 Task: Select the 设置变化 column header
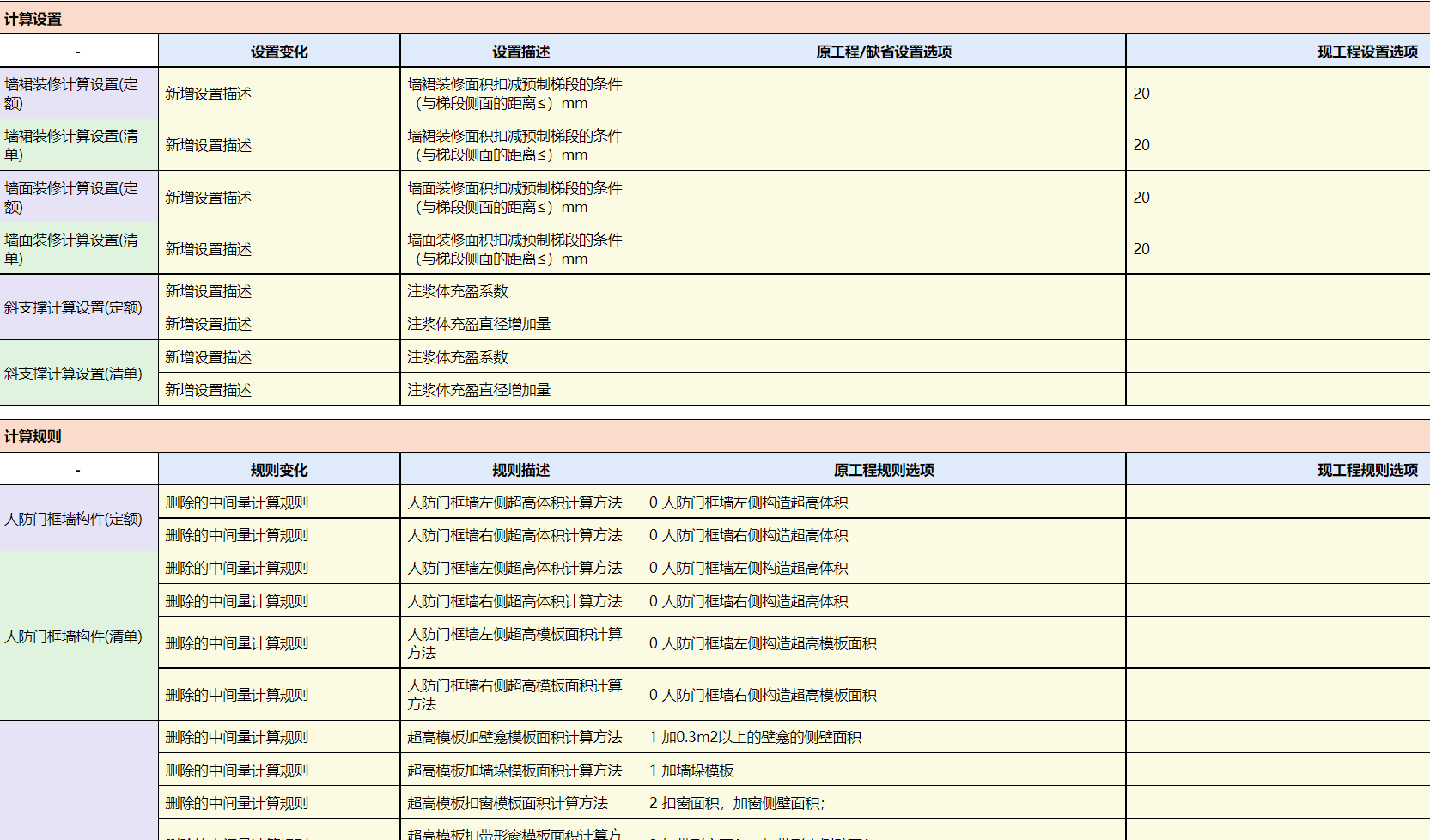(279, 52)
